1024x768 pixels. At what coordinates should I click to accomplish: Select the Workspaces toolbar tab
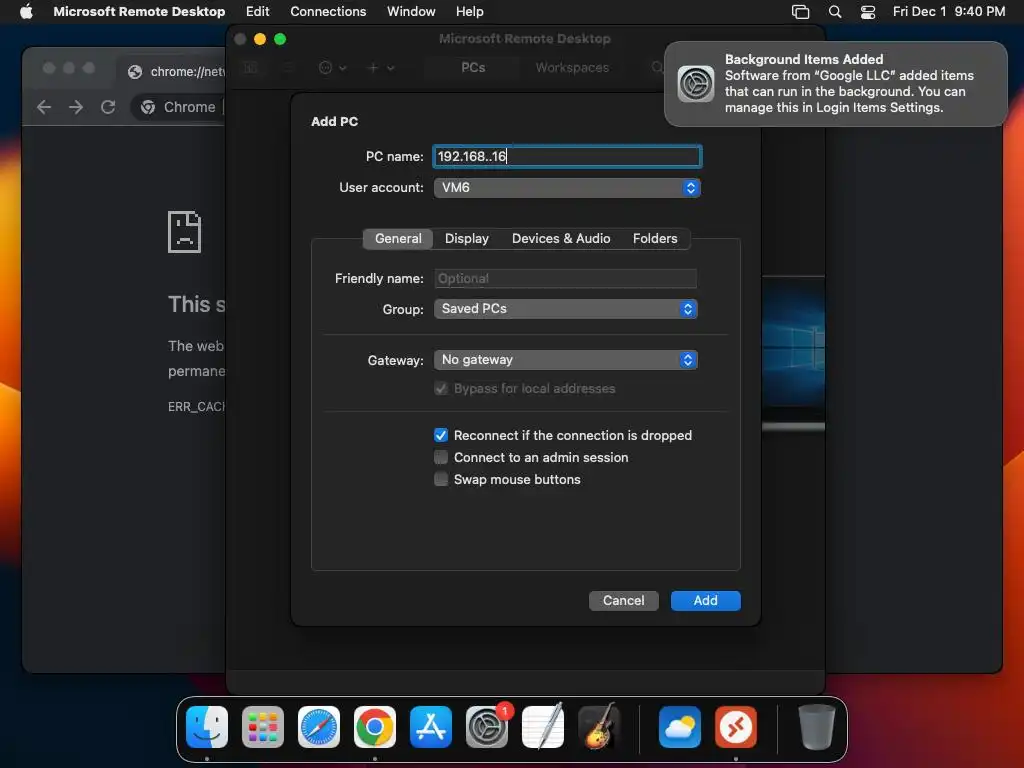[572, 67]
